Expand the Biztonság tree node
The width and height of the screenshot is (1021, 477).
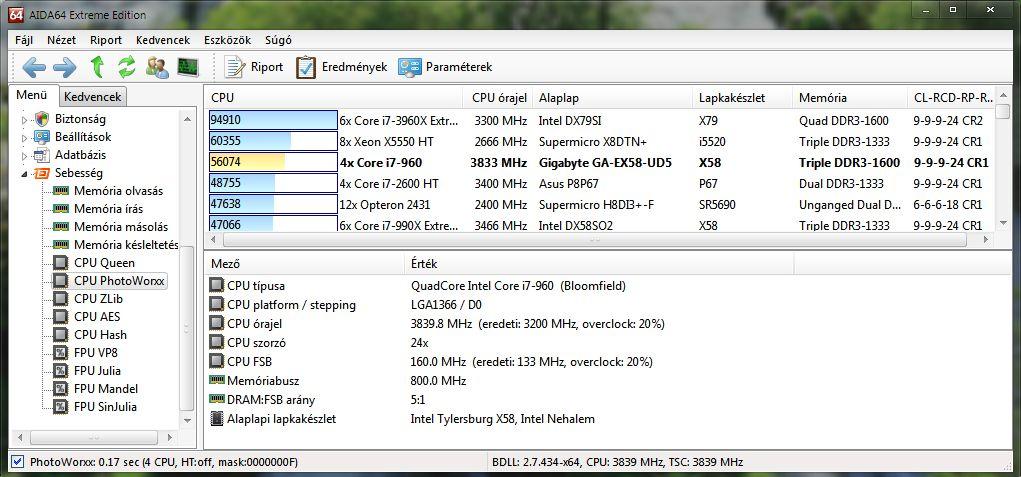tap(25, 120)
